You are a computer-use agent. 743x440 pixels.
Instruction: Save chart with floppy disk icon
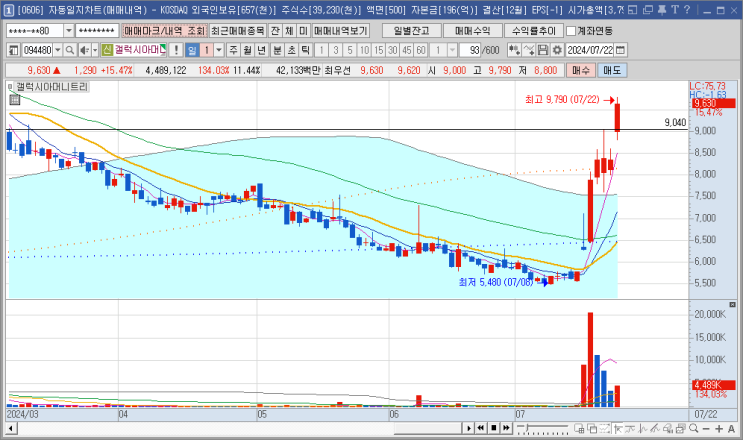pyautogui.click(x=543, y=50)
